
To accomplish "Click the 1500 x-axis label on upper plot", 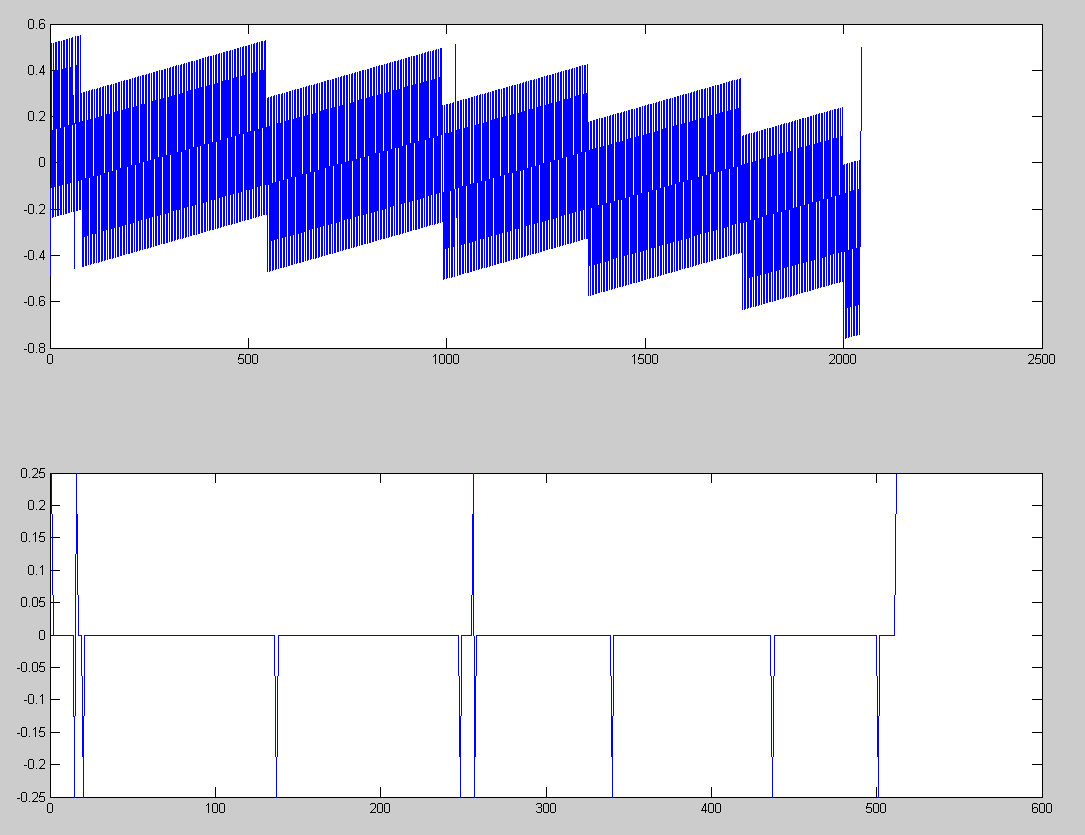I will pos(644,358).
